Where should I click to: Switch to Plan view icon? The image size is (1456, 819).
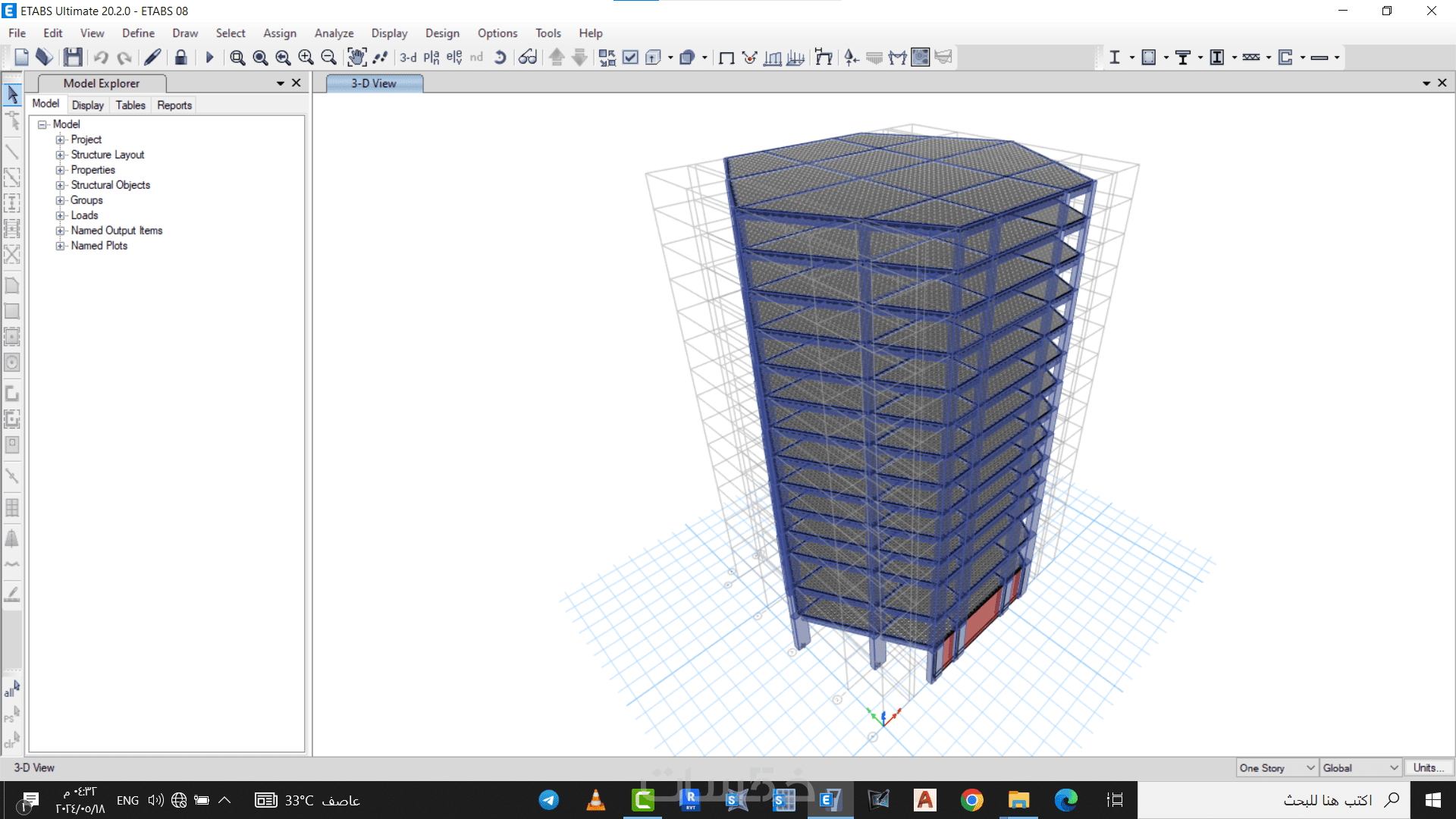tap(431, 57)
